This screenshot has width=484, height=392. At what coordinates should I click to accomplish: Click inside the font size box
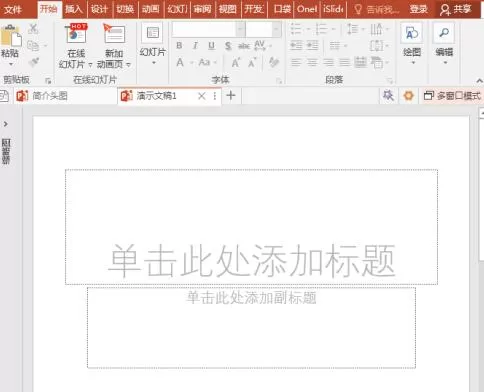pos(259,29)
